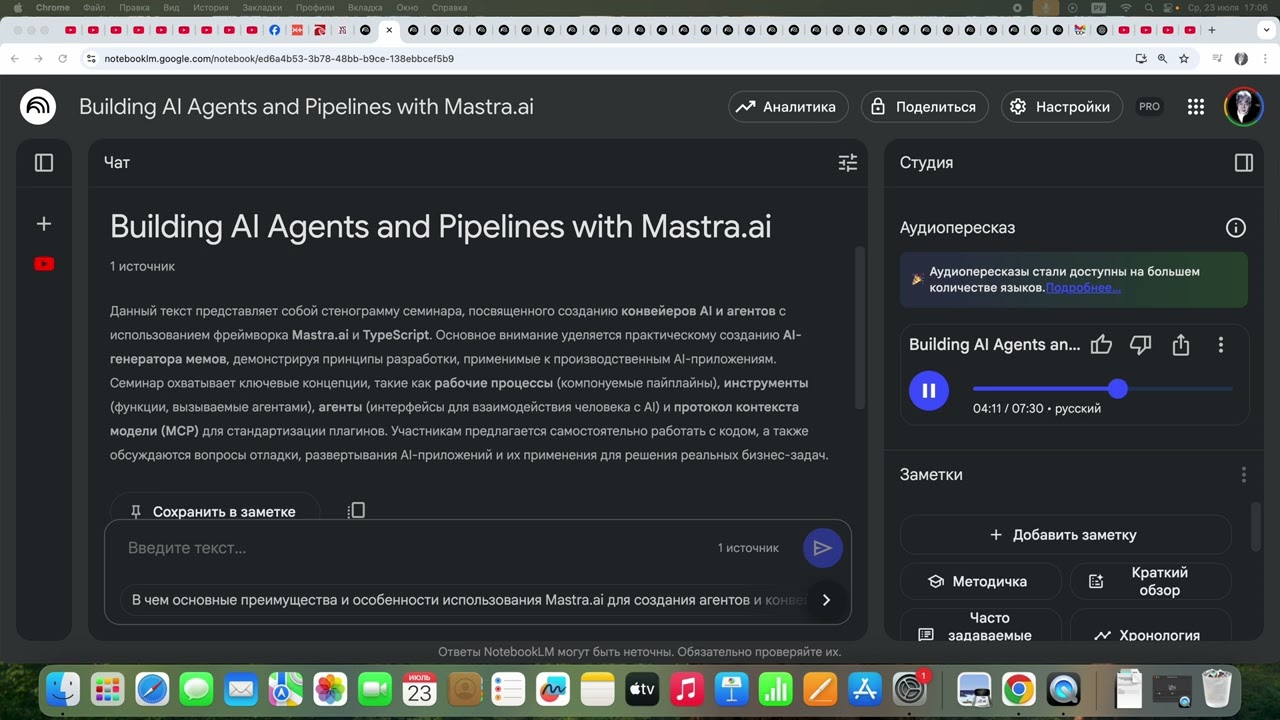Open the Google account avatar menu
The image size is (1280, 720).
click(x=1244, y=107)
